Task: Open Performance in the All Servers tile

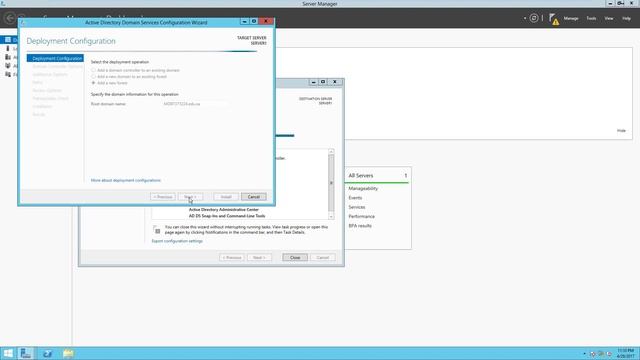Action: (361, 216)
